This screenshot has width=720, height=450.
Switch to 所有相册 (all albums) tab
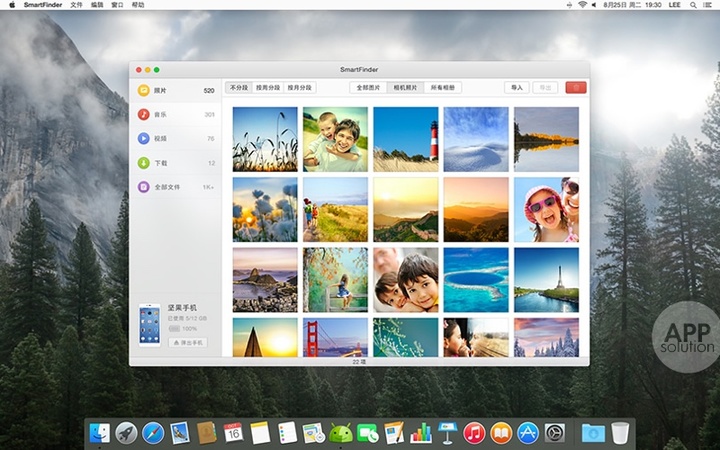click(441, 88)
